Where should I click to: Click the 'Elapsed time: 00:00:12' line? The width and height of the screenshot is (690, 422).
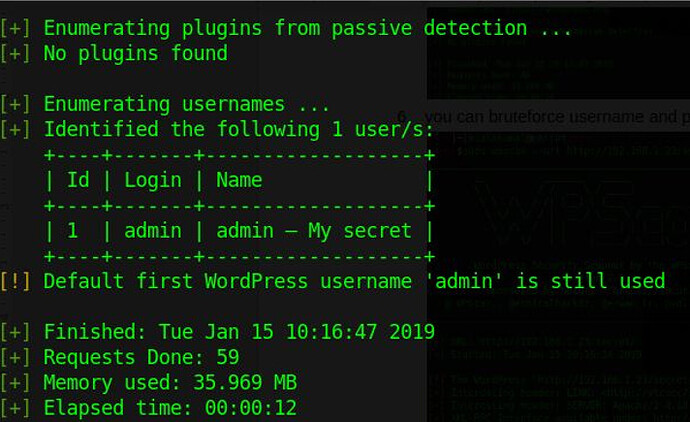click(x=170, y=408)
